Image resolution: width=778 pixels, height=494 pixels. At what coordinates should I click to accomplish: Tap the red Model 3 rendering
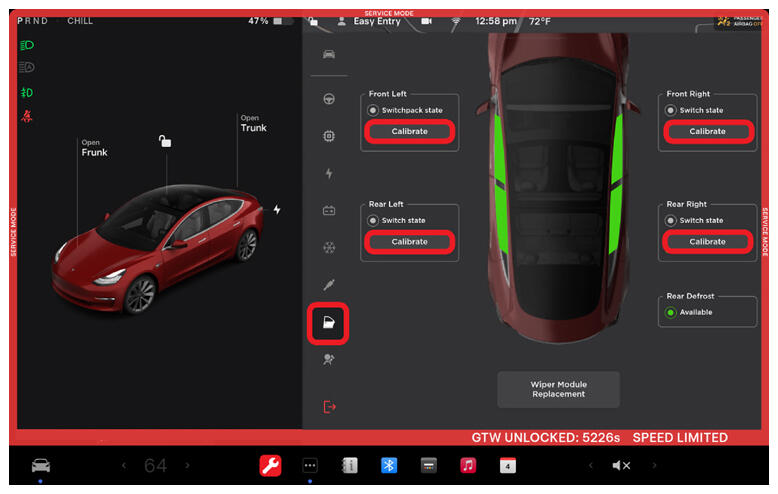point(158,248)
